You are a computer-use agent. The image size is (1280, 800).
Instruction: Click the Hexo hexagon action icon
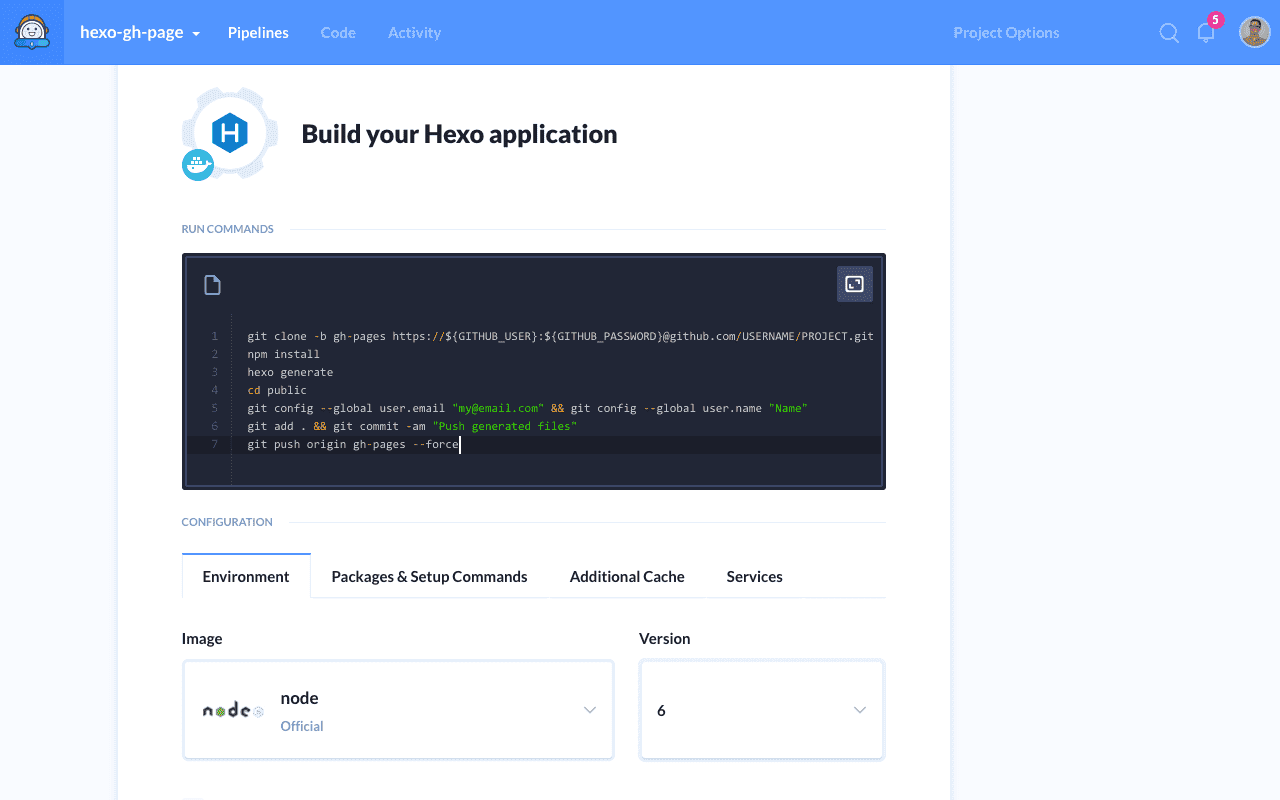(x=230, y=132)
